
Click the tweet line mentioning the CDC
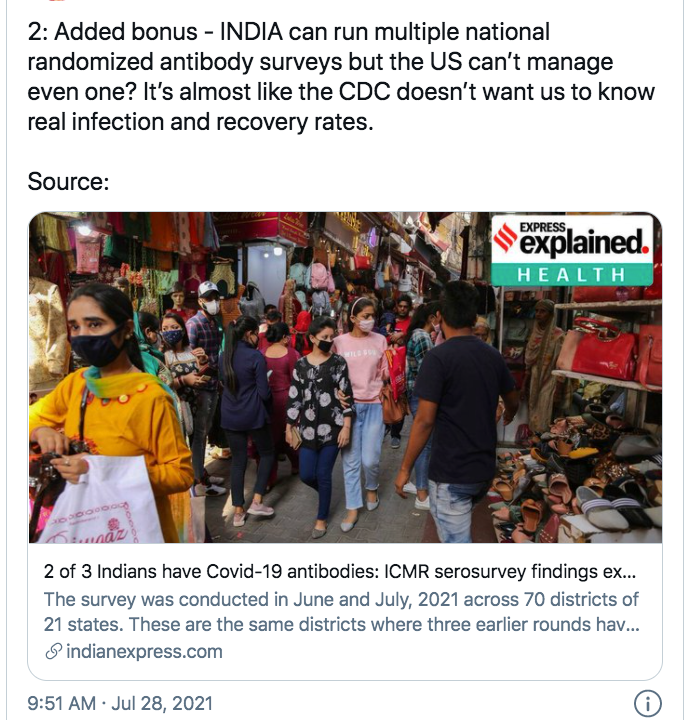(x=340, y=92)
